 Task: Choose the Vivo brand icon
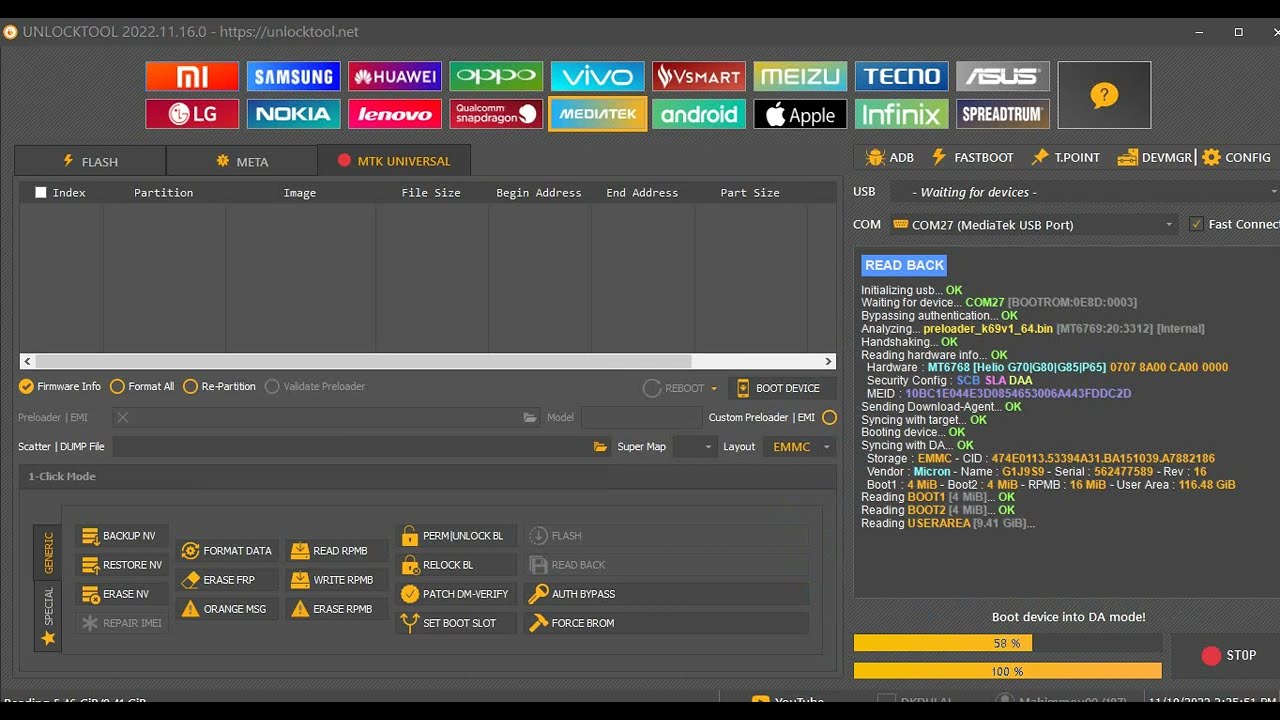pos(598,76)
